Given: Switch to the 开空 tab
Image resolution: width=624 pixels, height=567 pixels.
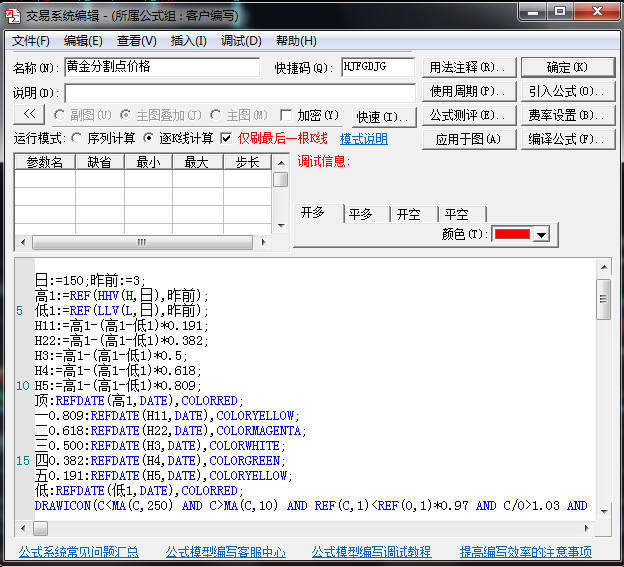Looking at the screenshot, I should [x=414, y=214].
